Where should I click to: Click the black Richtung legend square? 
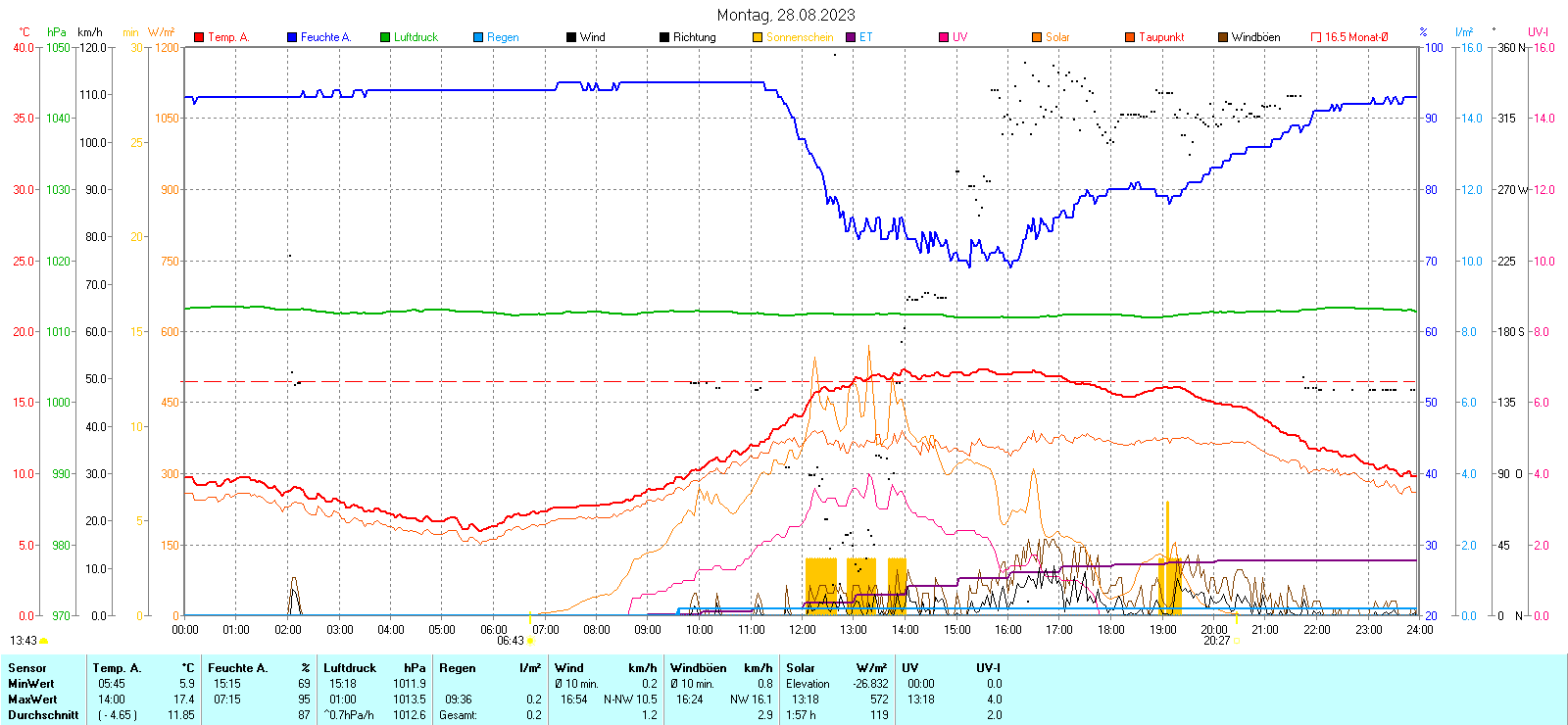click(664, 37)
